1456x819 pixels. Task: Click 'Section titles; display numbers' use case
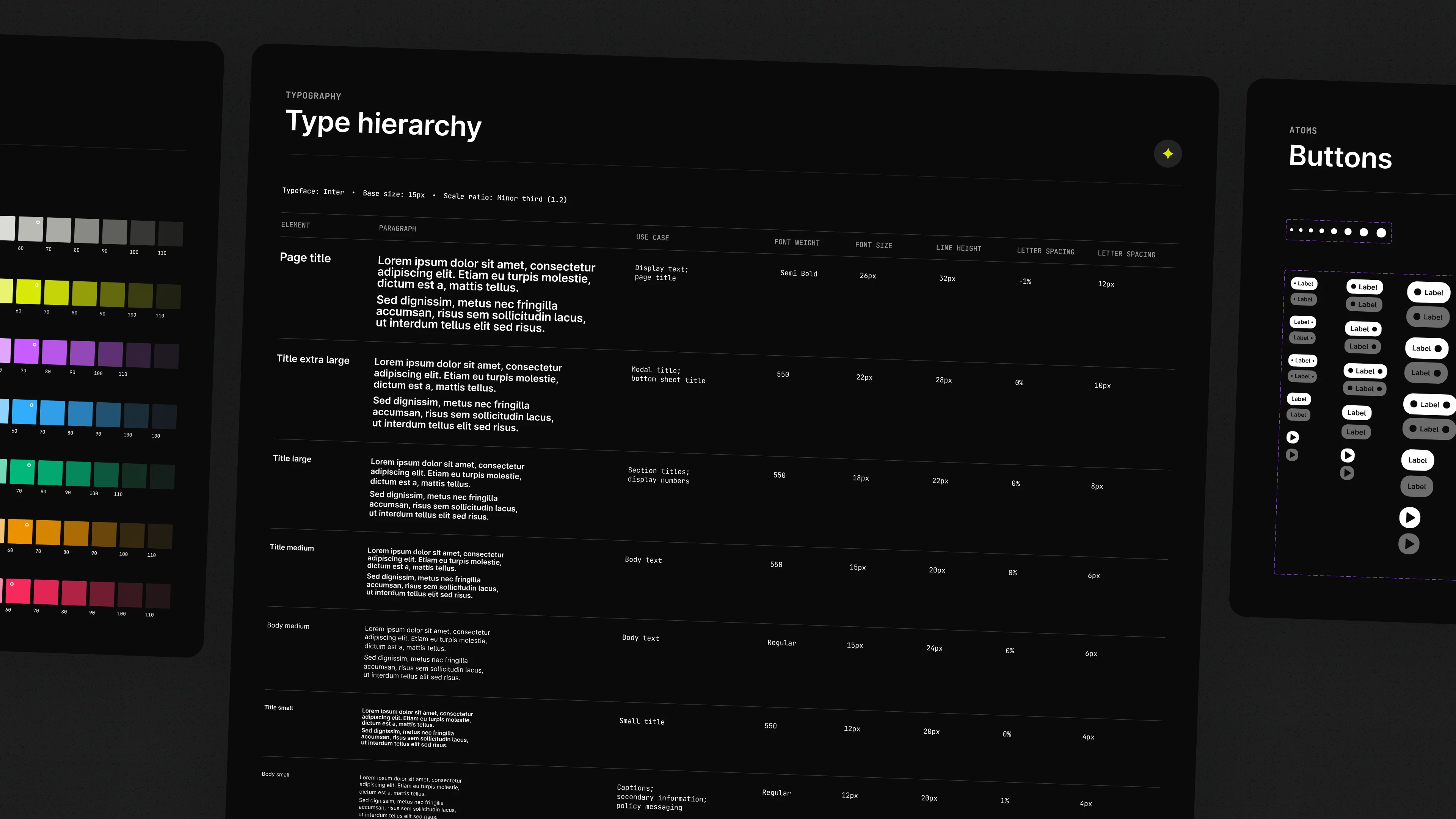pyautogui.click(x=659, y=475)
